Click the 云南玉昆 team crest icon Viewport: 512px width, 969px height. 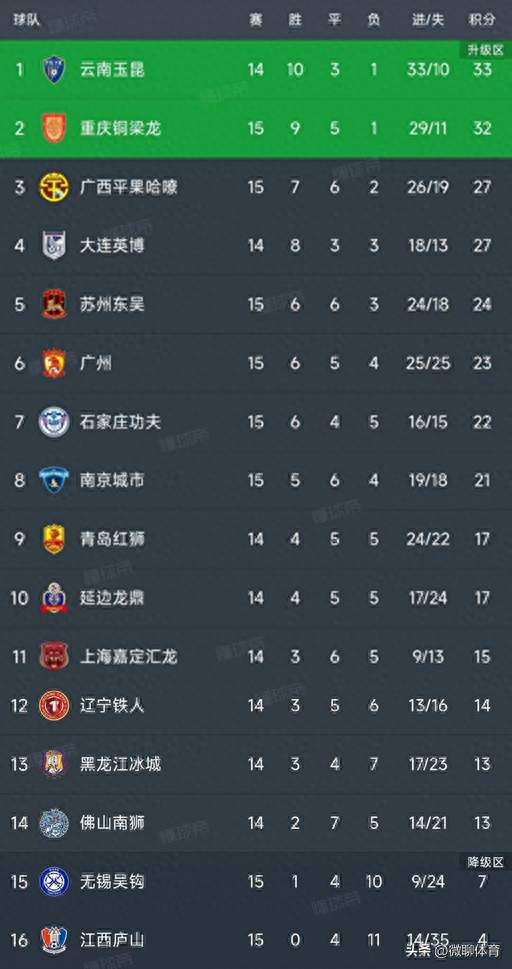54,69
